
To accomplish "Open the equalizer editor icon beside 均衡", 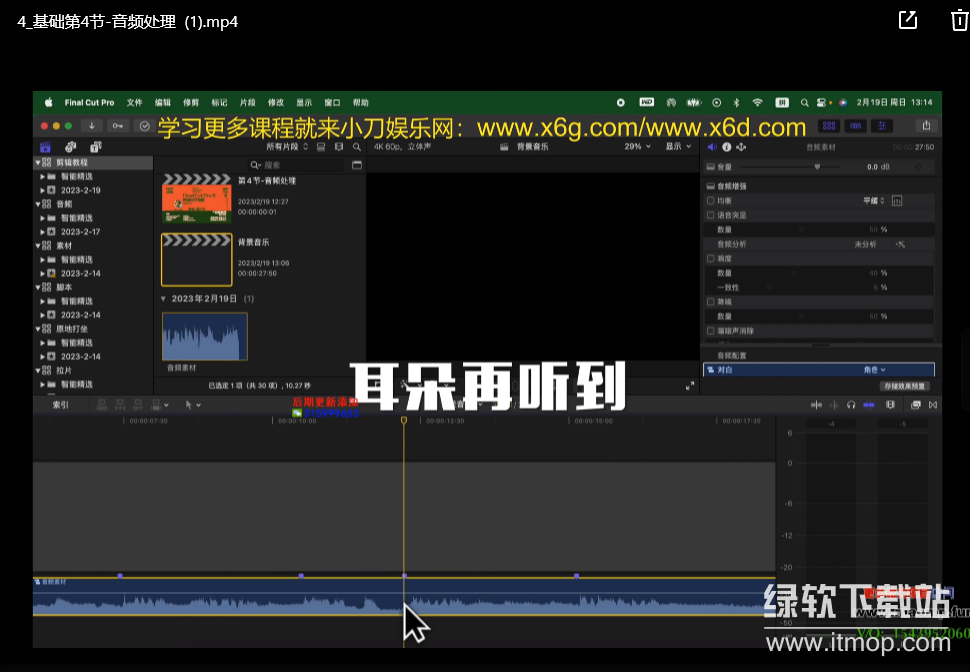I will 897,201.
